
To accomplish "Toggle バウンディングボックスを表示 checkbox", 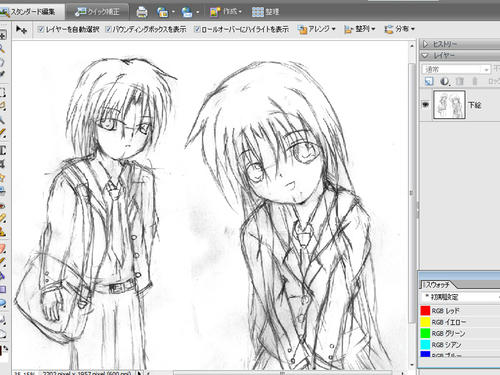I will pyautogui.click(x=108, y=29).
